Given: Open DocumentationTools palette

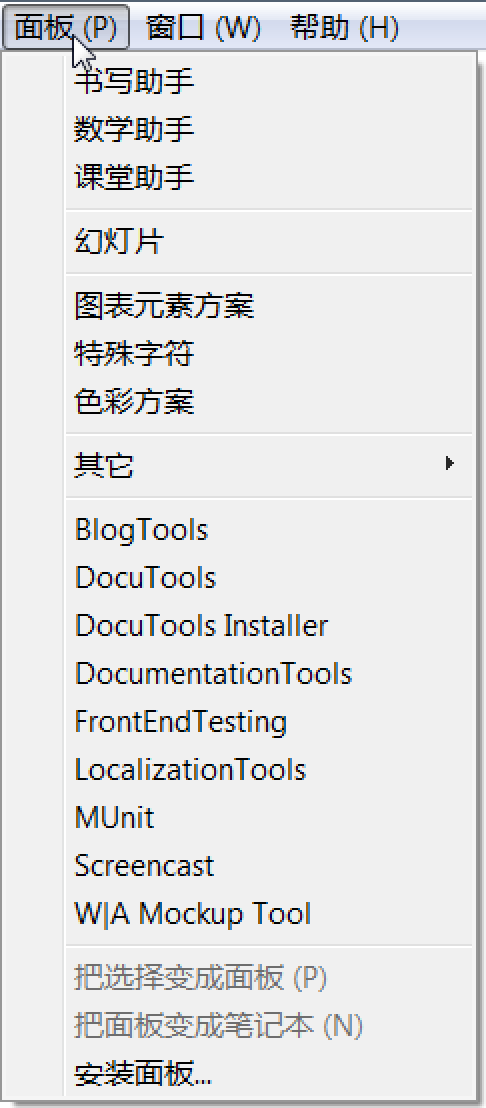Looking at the screenshot, I should click(268, 674).
